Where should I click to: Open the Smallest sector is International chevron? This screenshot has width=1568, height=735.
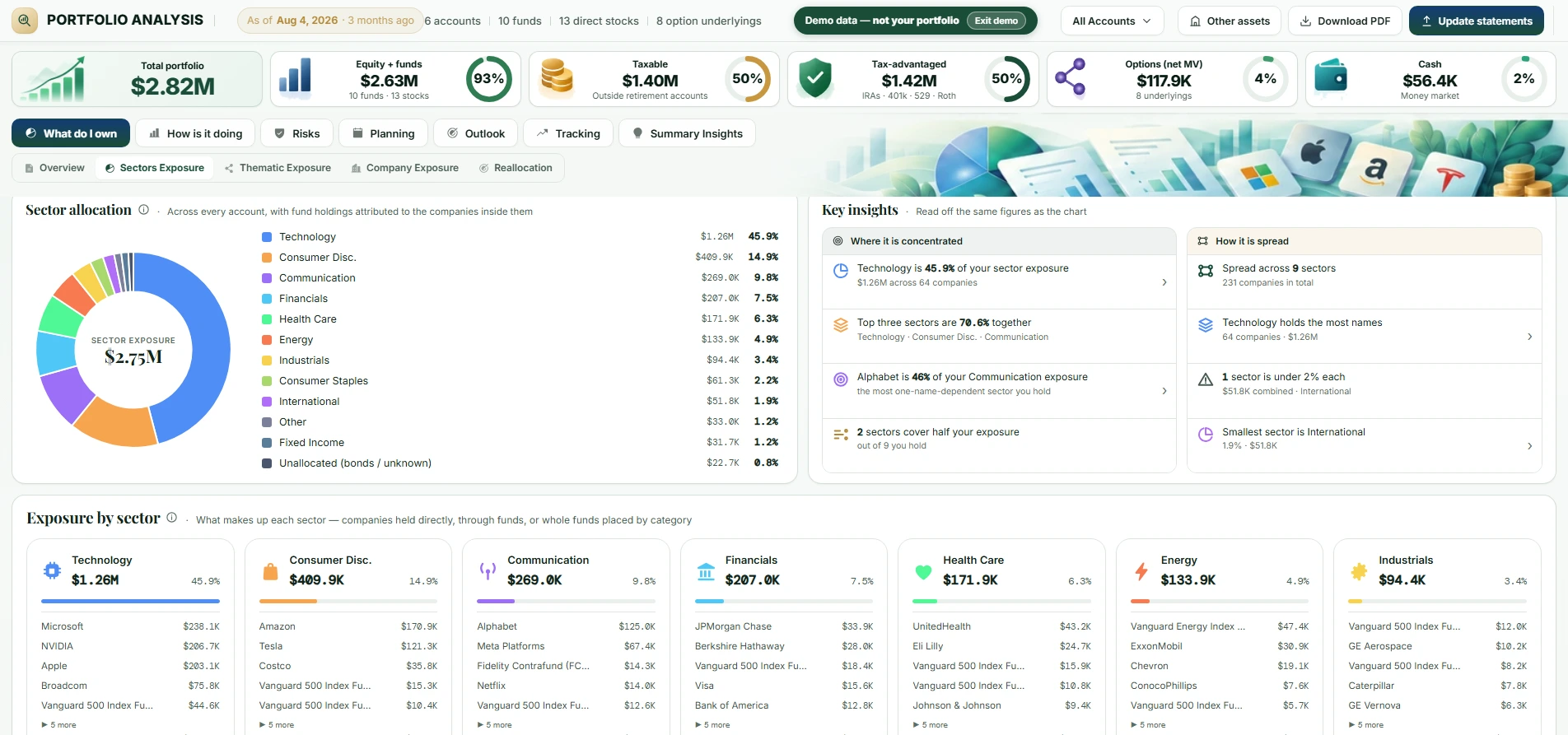click(x=1529, y=446)
